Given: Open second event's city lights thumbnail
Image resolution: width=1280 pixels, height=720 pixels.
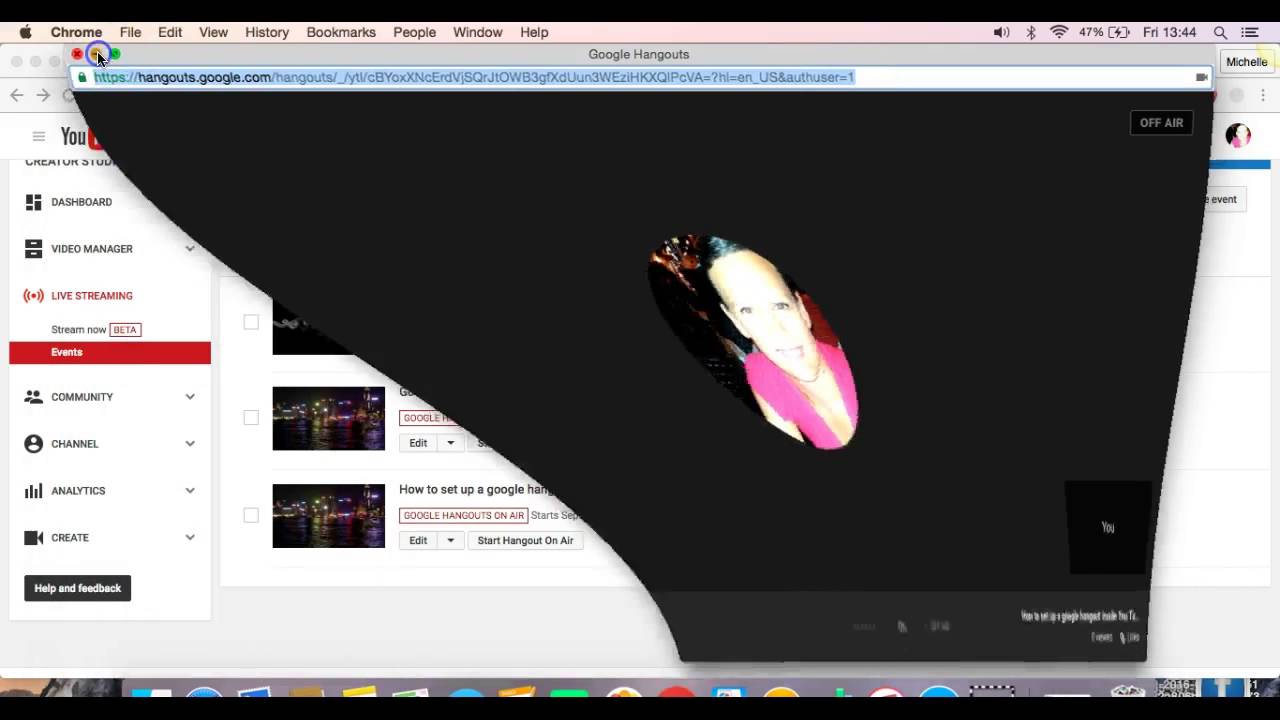Looking at the screenshot, I should [x=328, y=418].
